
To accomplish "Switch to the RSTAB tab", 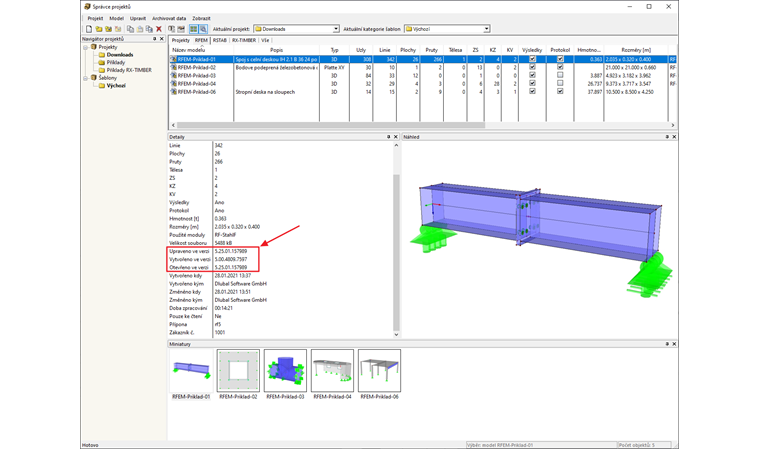I will pos(220,40).
